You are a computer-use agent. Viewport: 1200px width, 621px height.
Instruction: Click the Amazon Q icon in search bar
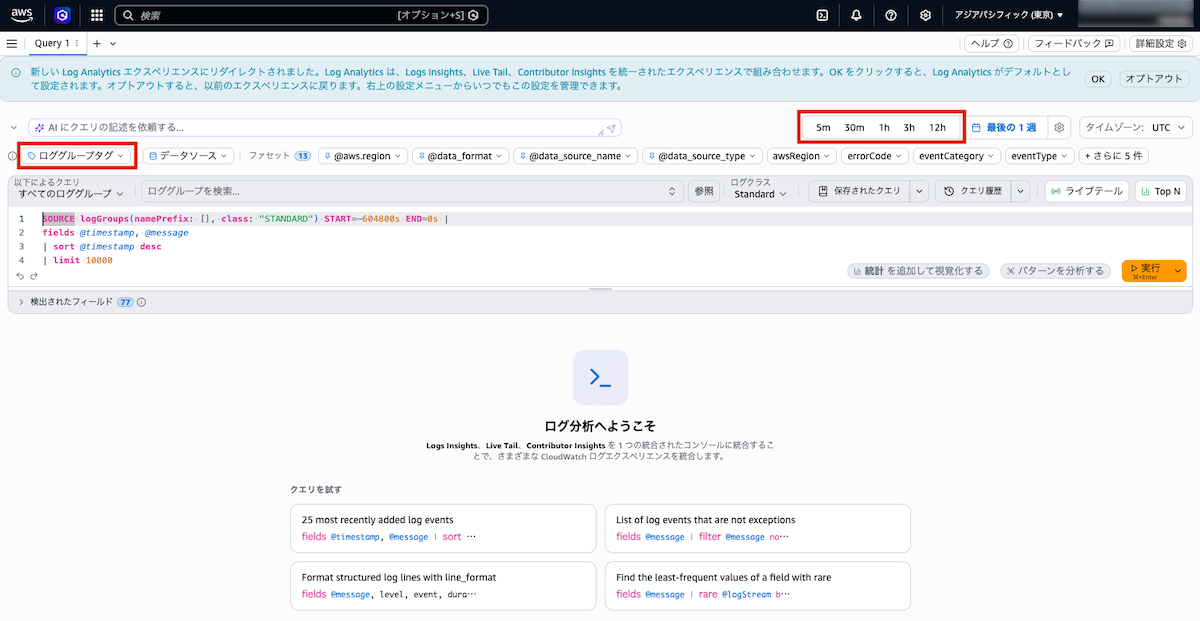pyautogui.click(x=473, y=16)
